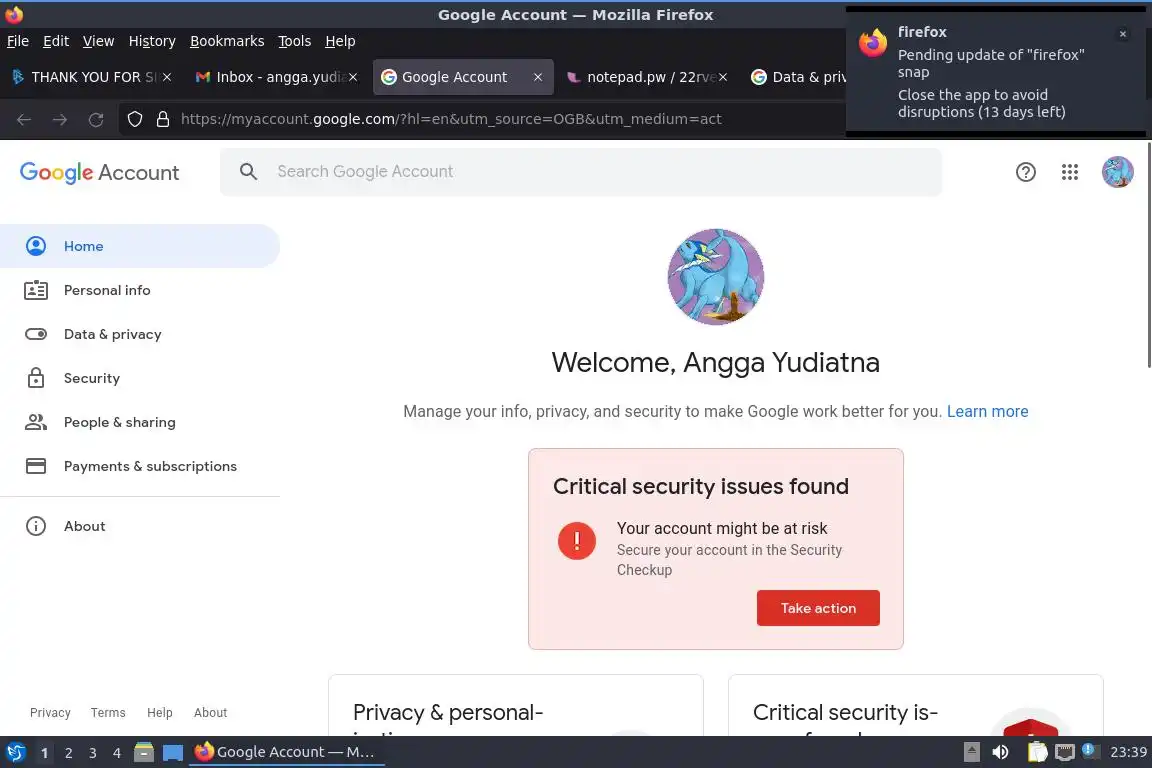This screenshot has width=1152, height=768.
Task: Follow the Learn more link
Action: tap(987, 412)
